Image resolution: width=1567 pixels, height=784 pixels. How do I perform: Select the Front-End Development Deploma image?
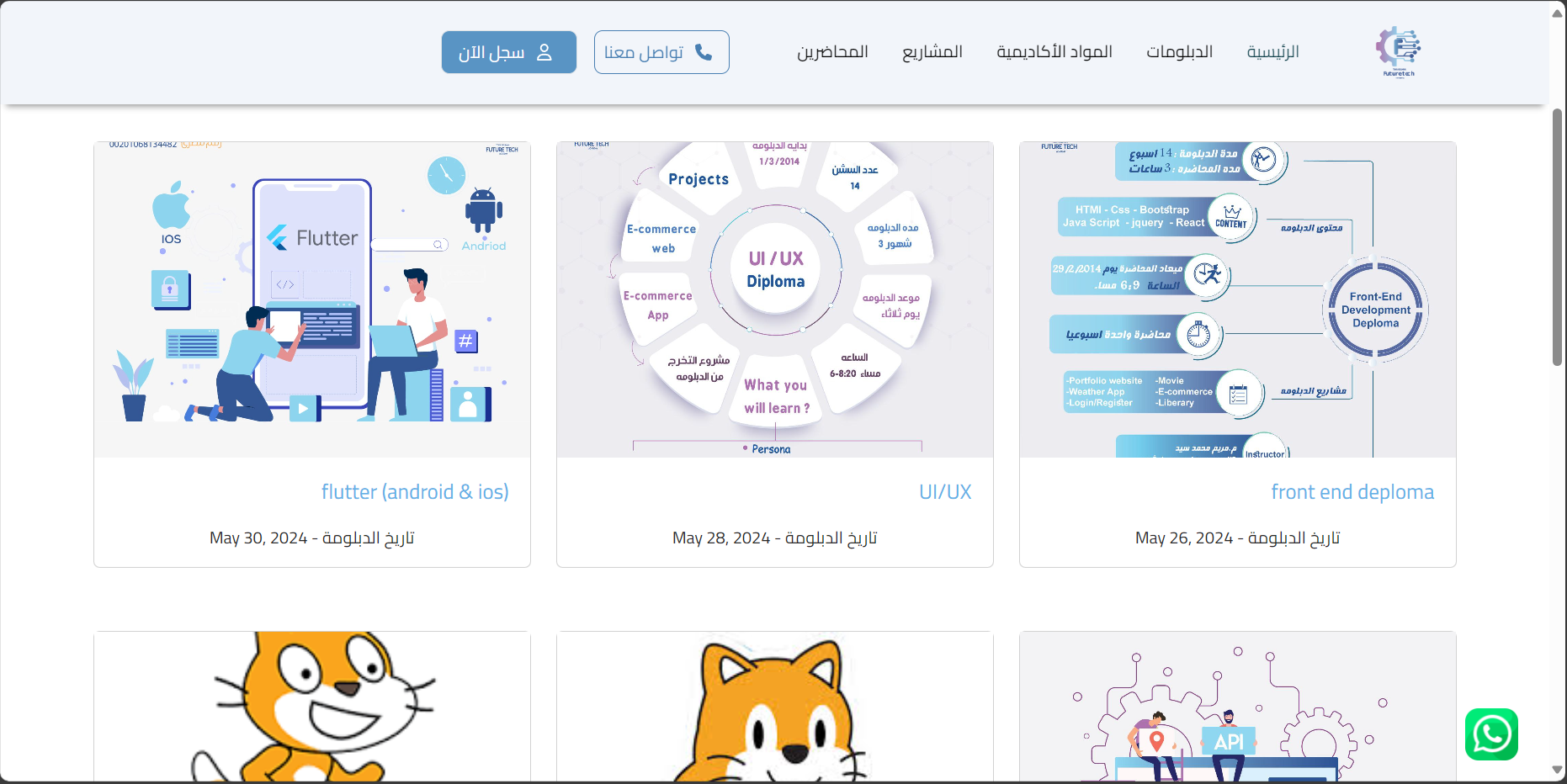pos(1238,299)
